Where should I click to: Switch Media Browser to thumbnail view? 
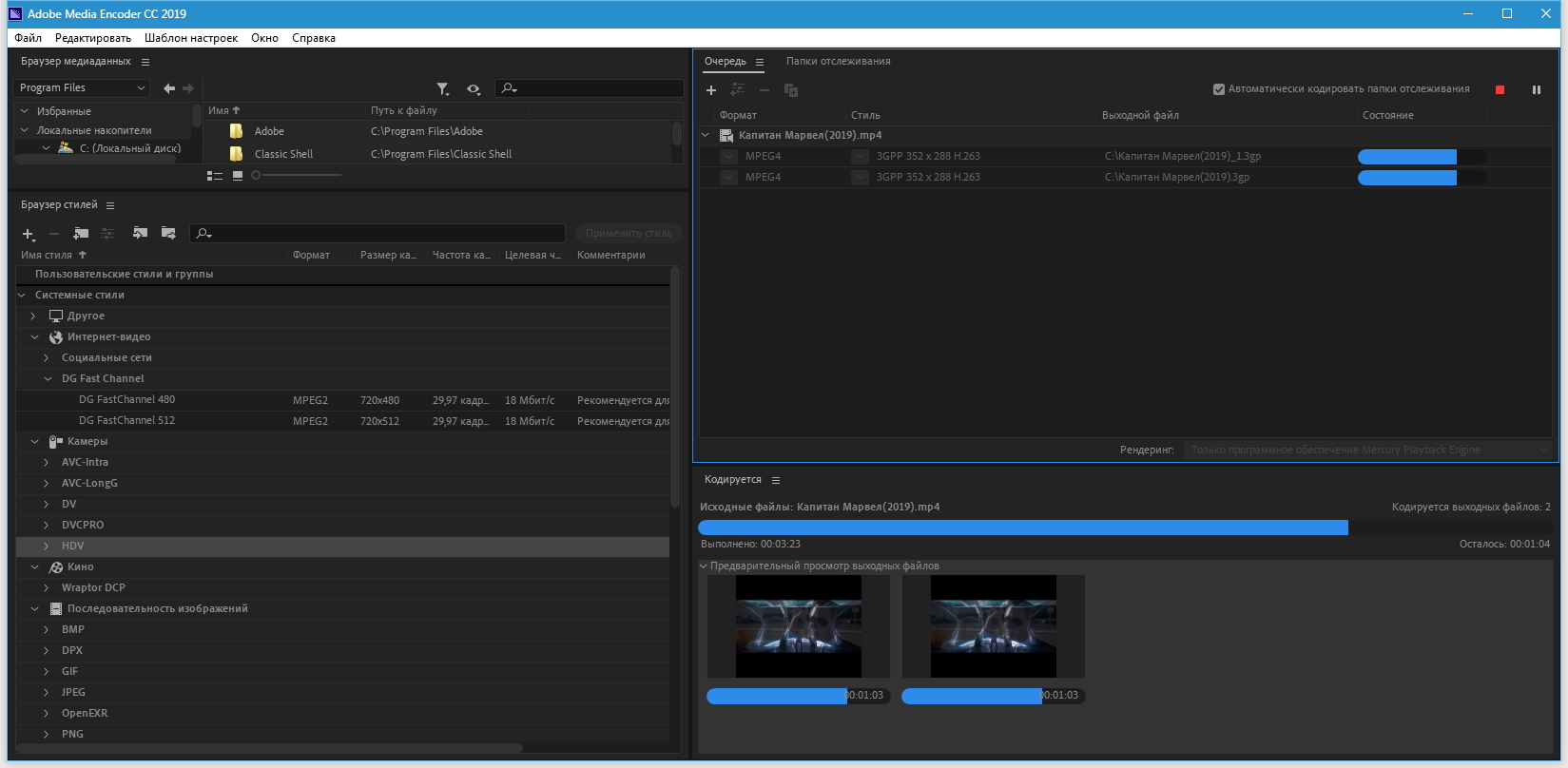pos(238,176)
